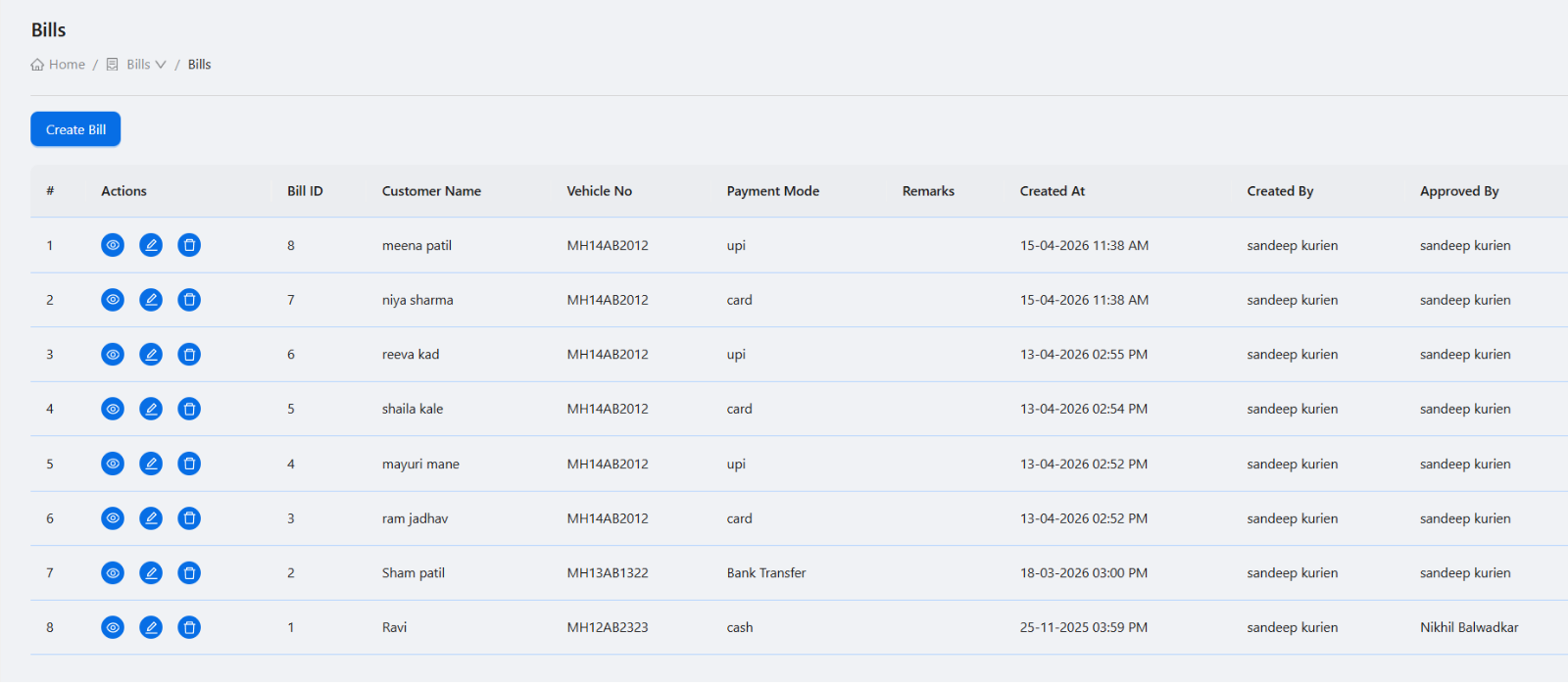View bill details for Sham patil

coord(113,572)
